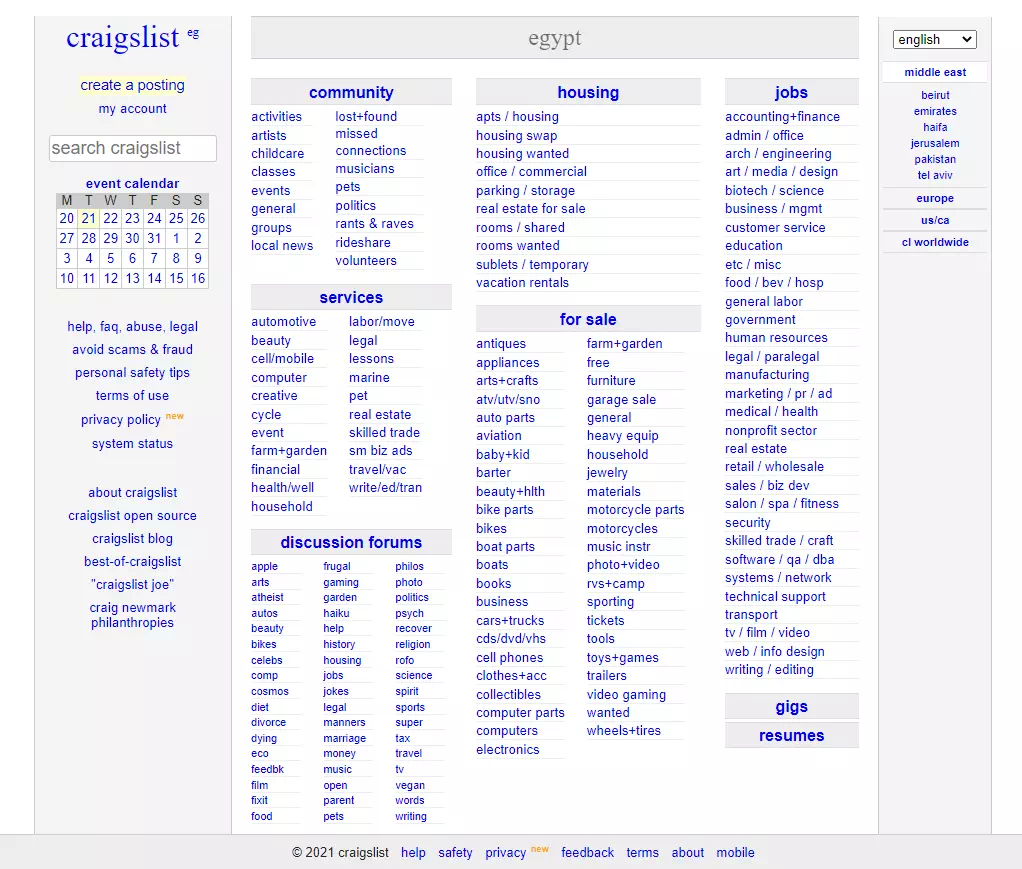The height and width of the screenshot is (869, 1022).
Task: Browse electronics for sale
Action: pos(507,750)
